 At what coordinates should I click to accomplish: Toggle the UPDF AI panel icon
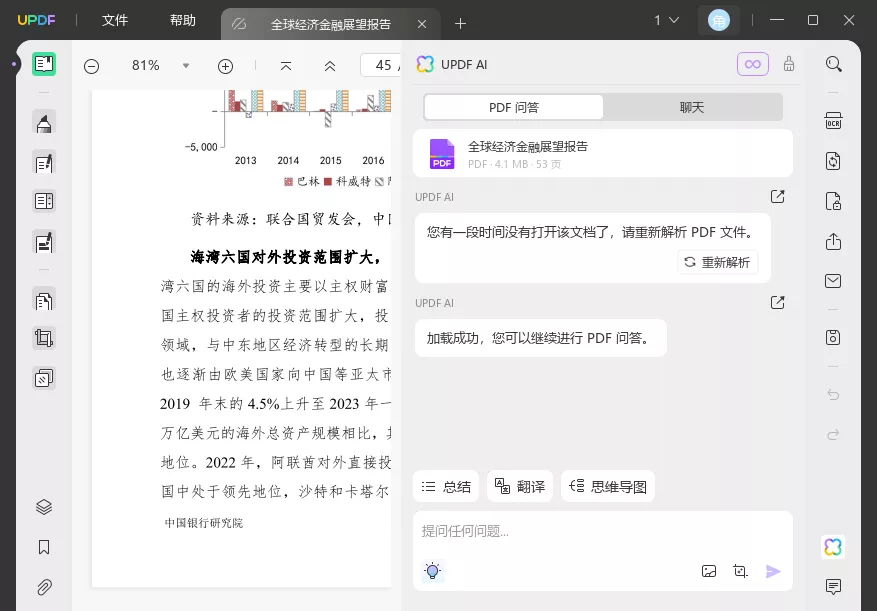click(833, 547)
